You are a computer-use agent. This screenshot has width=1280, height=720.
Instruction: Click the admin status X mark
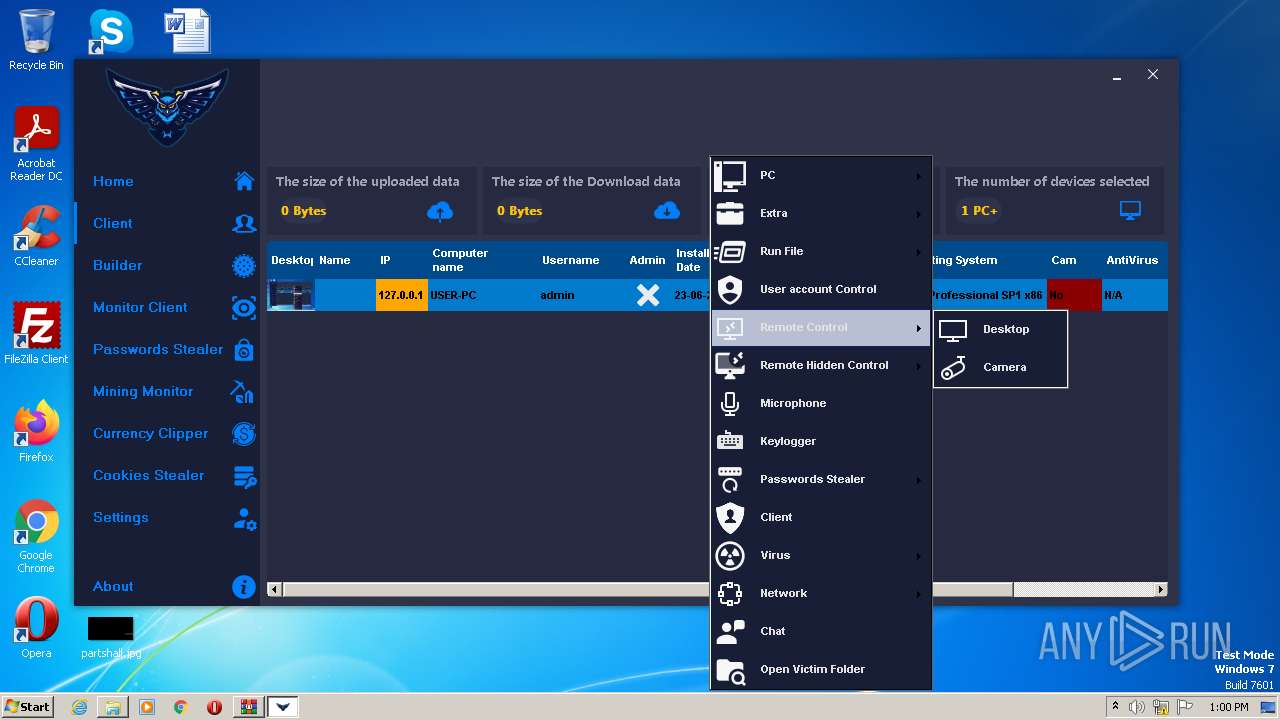pyautogui.click(x=648, y=295)
